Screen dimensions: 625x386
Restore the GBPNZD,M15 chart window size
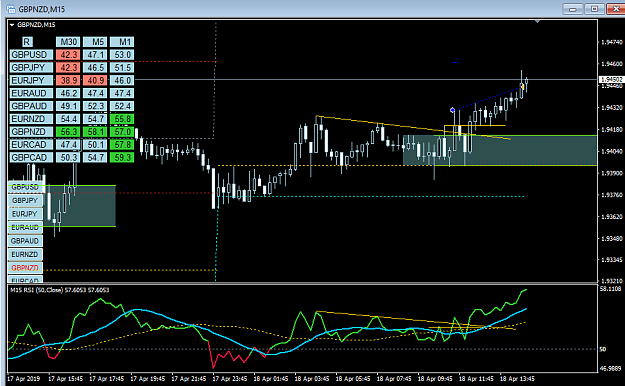[594, 9]
